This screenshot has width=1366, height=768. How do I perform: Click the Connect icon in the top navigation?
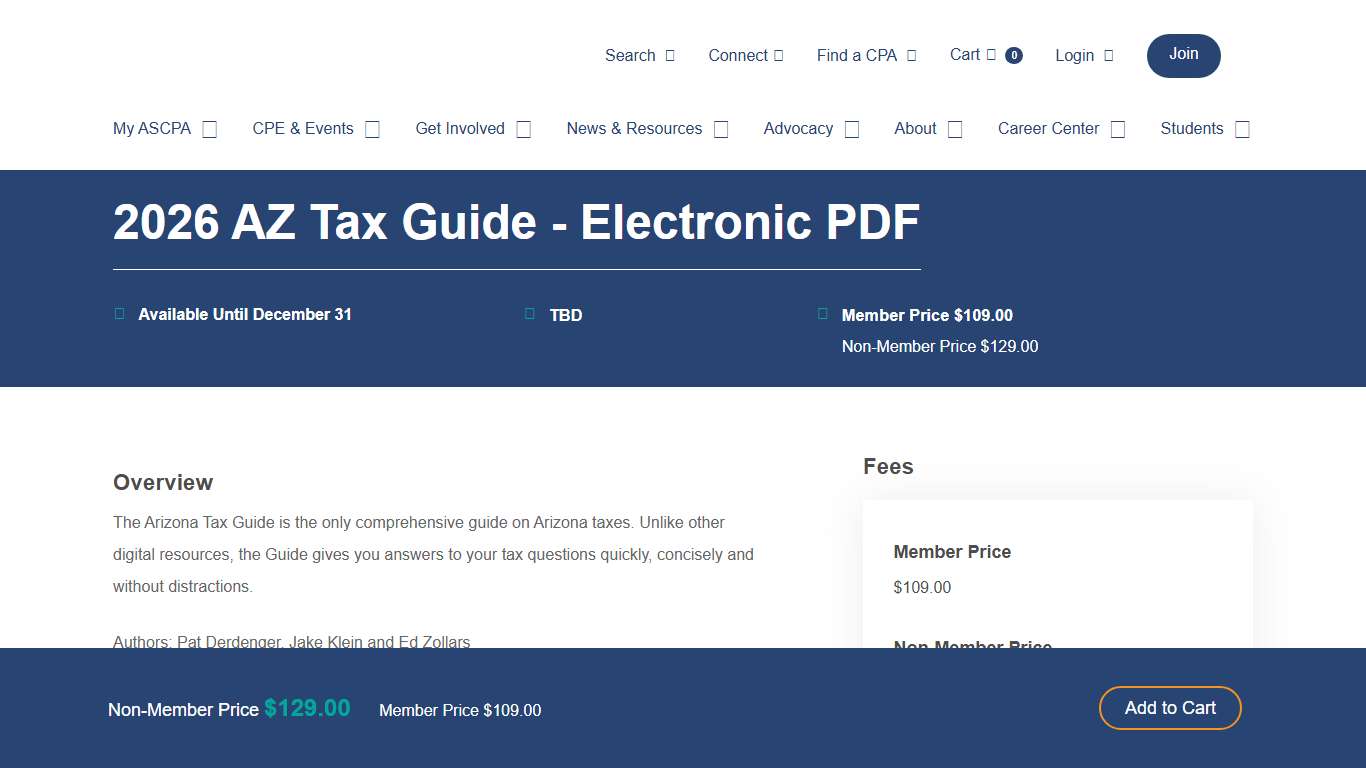778,55
